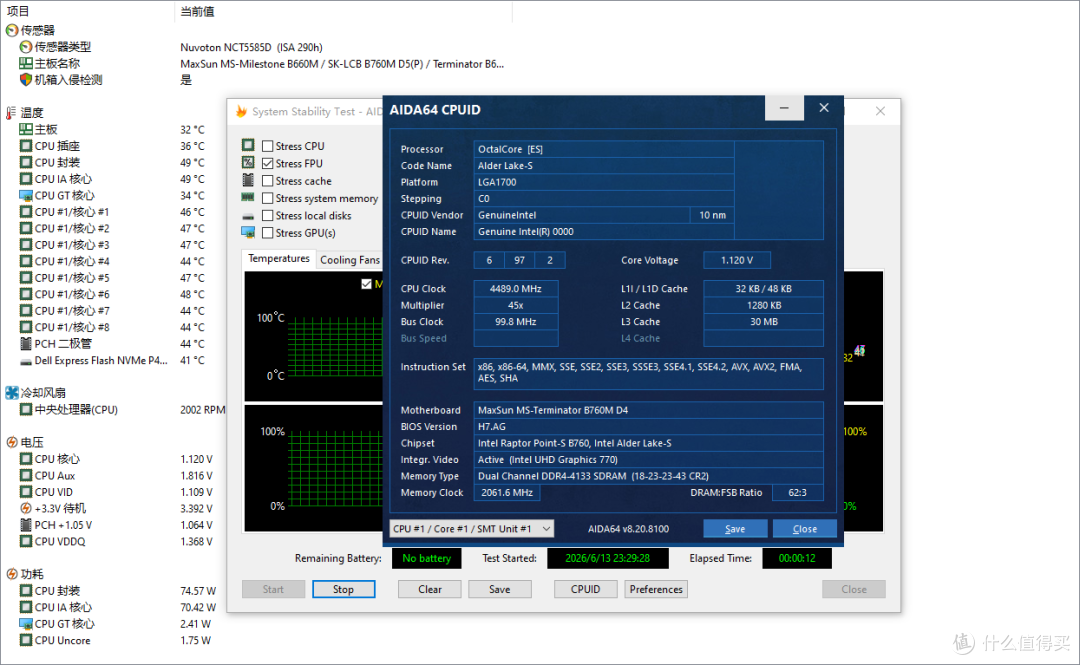Switch to the Temperatures tab
The image size is (1080, 665).
(279, 259)
